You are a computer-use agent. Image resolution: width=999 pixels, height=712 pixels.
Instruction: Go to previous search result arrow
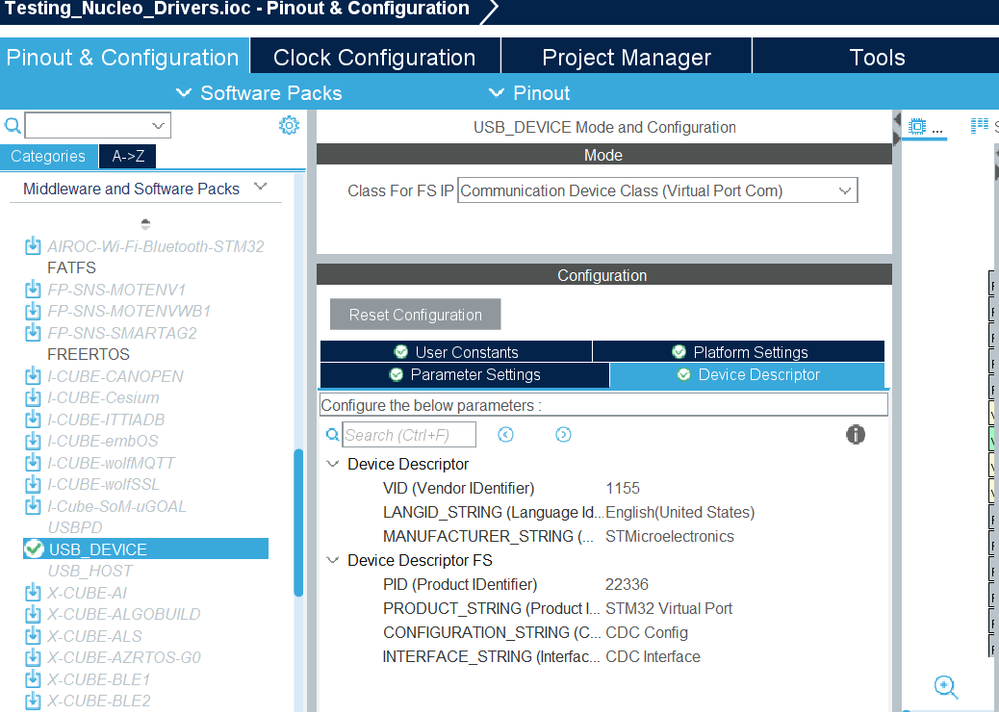[505, 434]
